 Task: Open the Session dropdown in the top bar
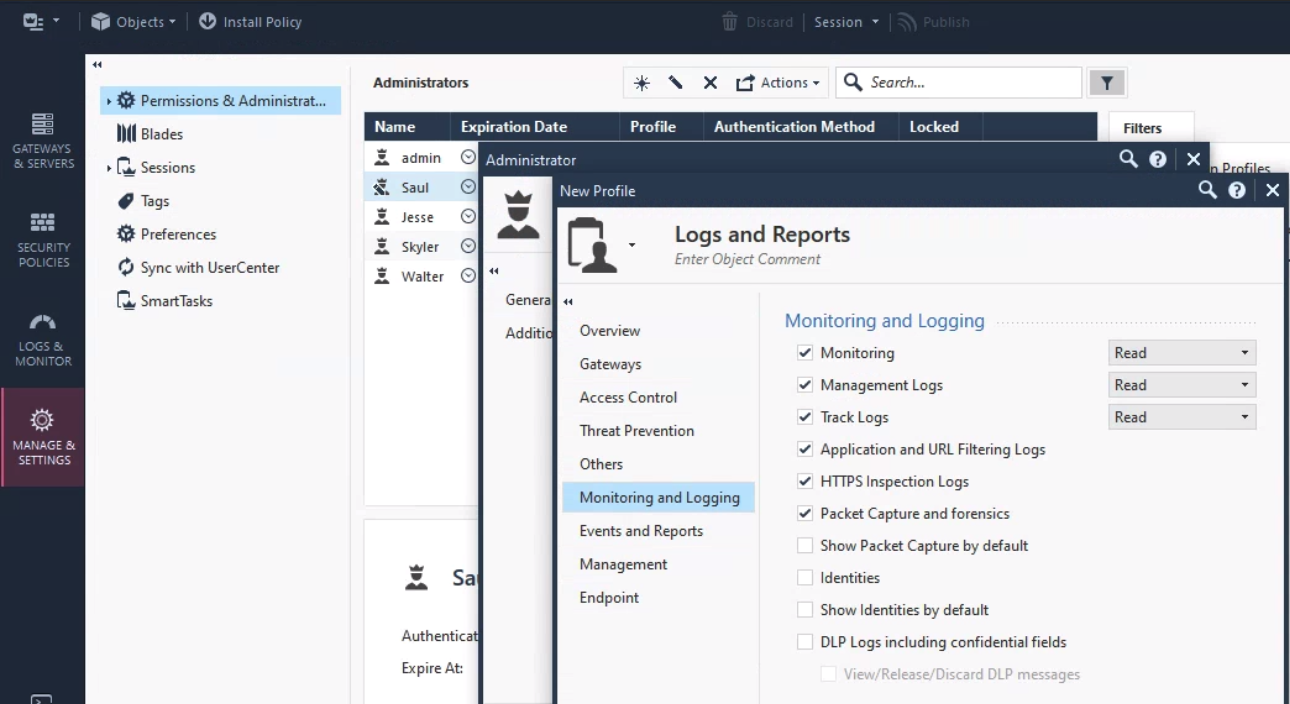[846, 21]
